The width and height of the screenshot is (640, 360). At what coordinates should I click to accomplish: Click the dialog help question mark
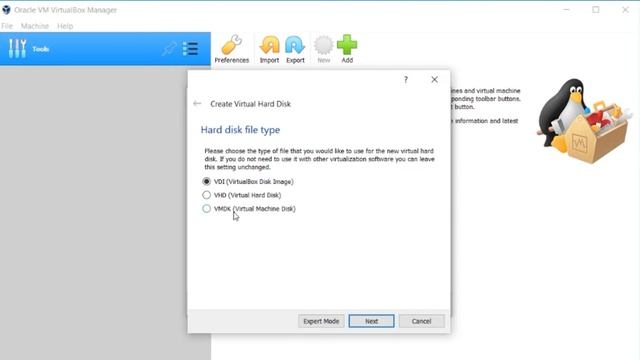click(406, 80)
